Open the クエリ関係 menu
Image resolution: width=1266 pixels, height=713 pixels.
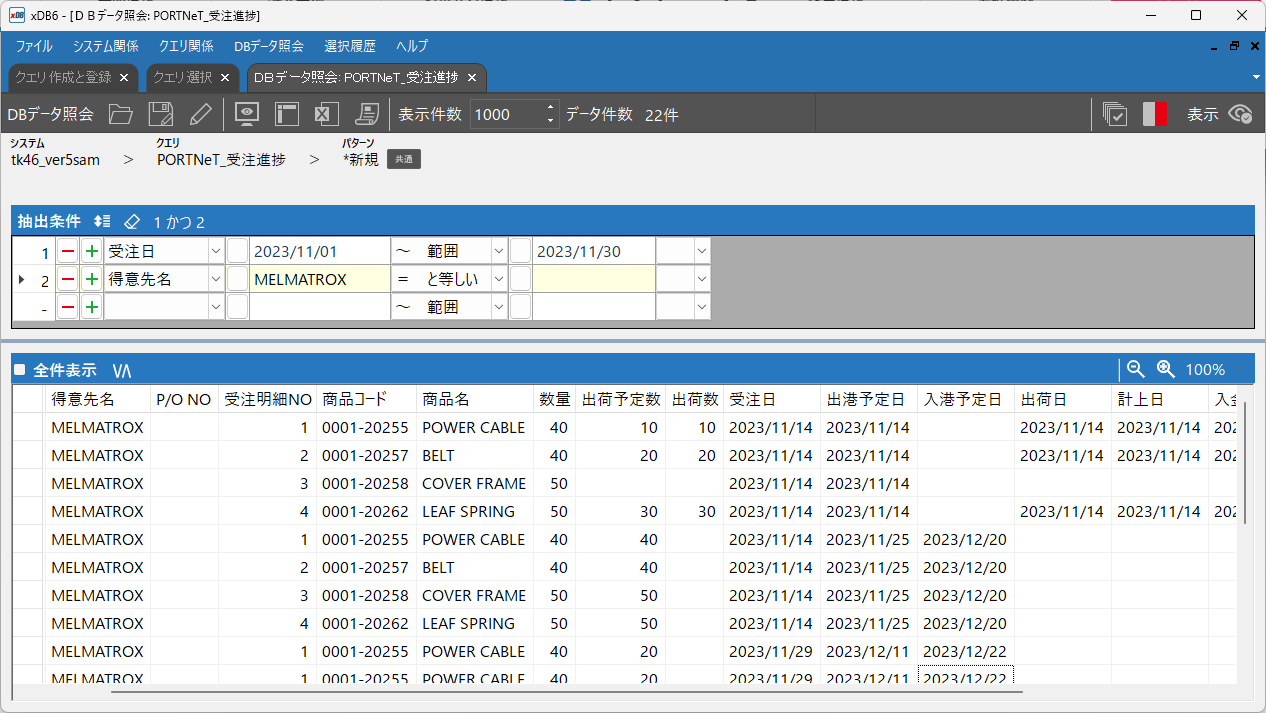coord(186,46)
